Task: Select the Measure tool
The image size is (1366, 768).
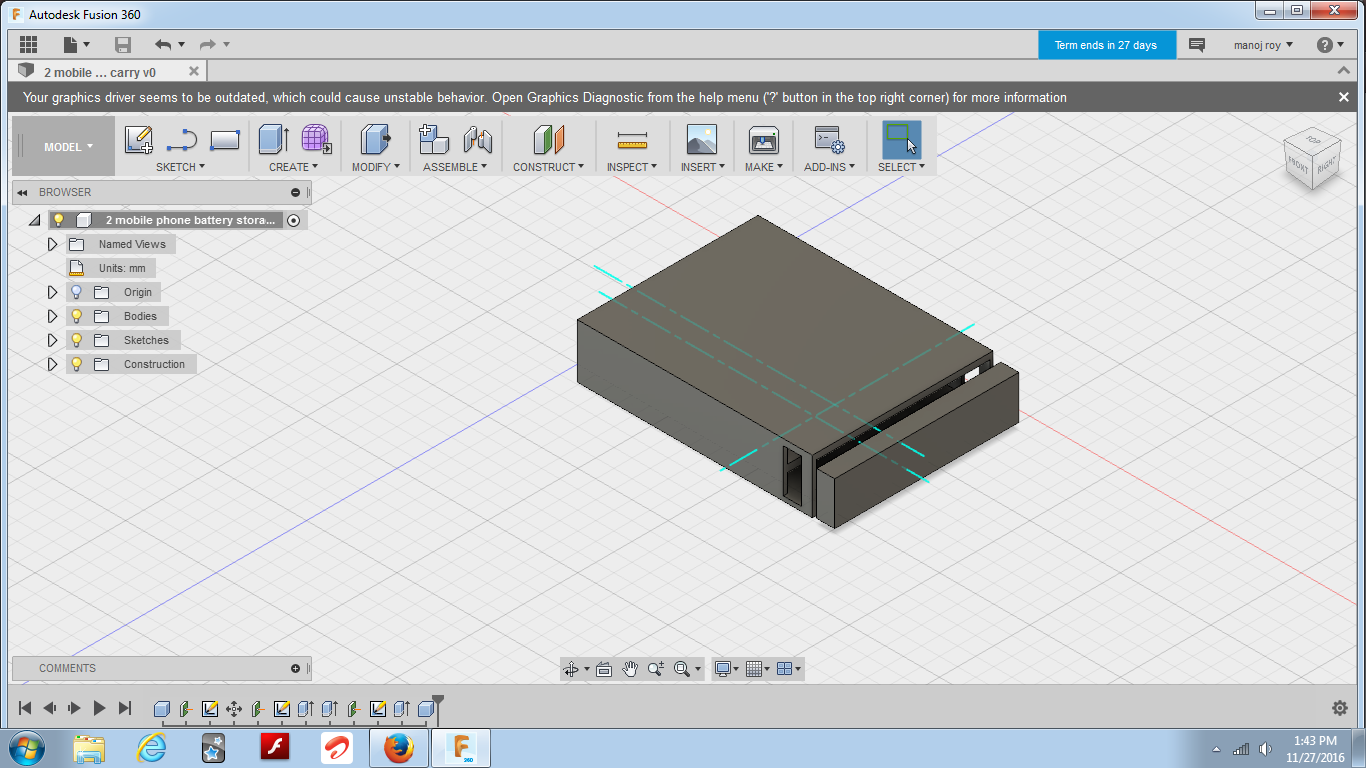Action: tap(632, 139)
